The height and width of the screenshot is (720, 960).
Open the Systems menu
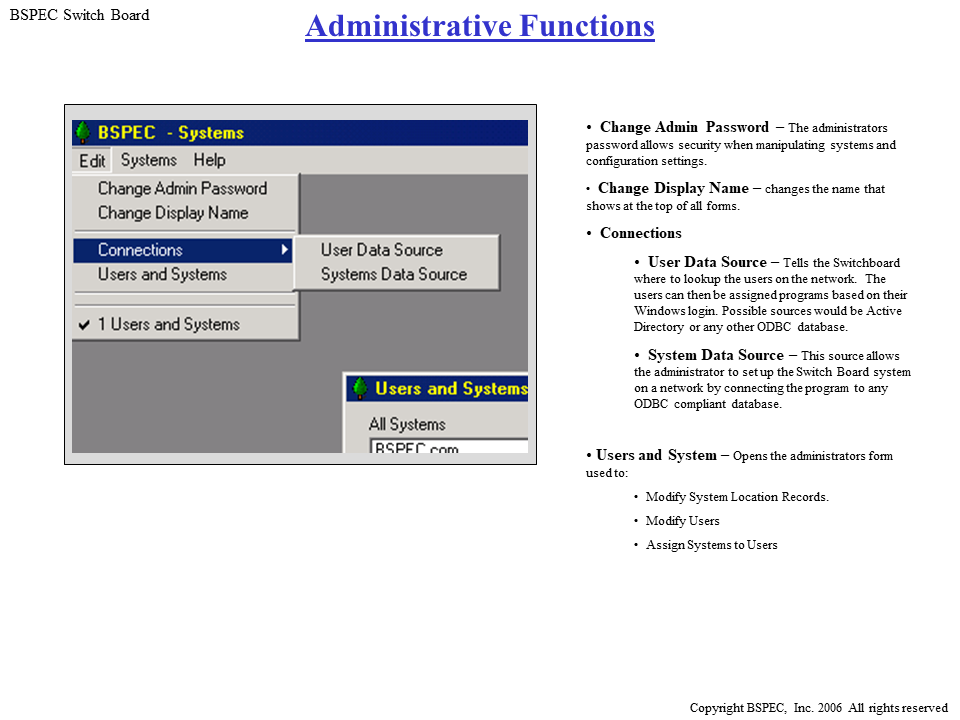tap(148, 160)
